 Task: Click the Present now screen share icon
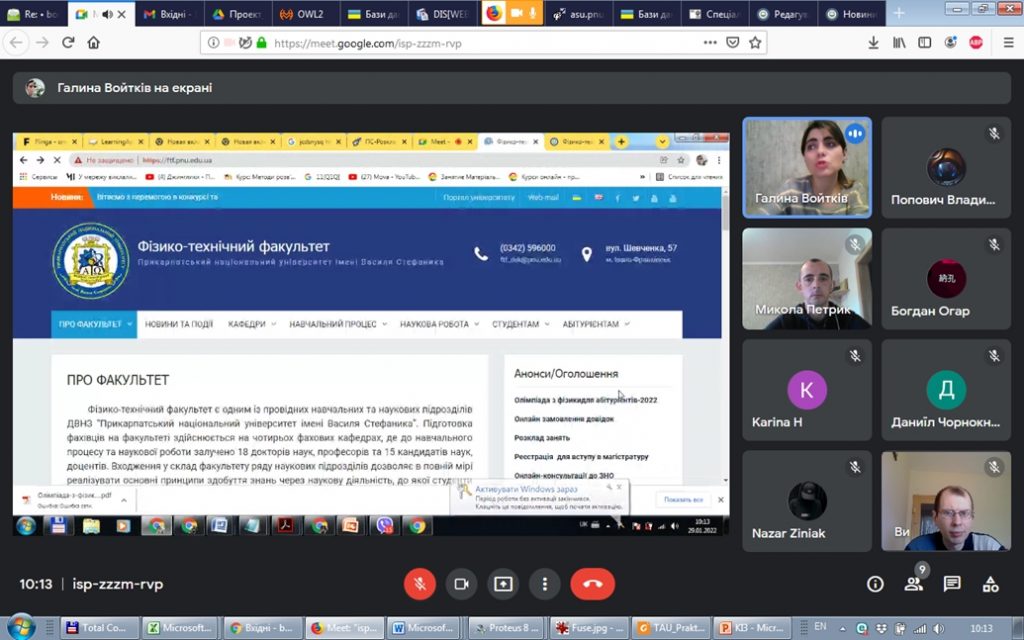[x=503, y=584]
